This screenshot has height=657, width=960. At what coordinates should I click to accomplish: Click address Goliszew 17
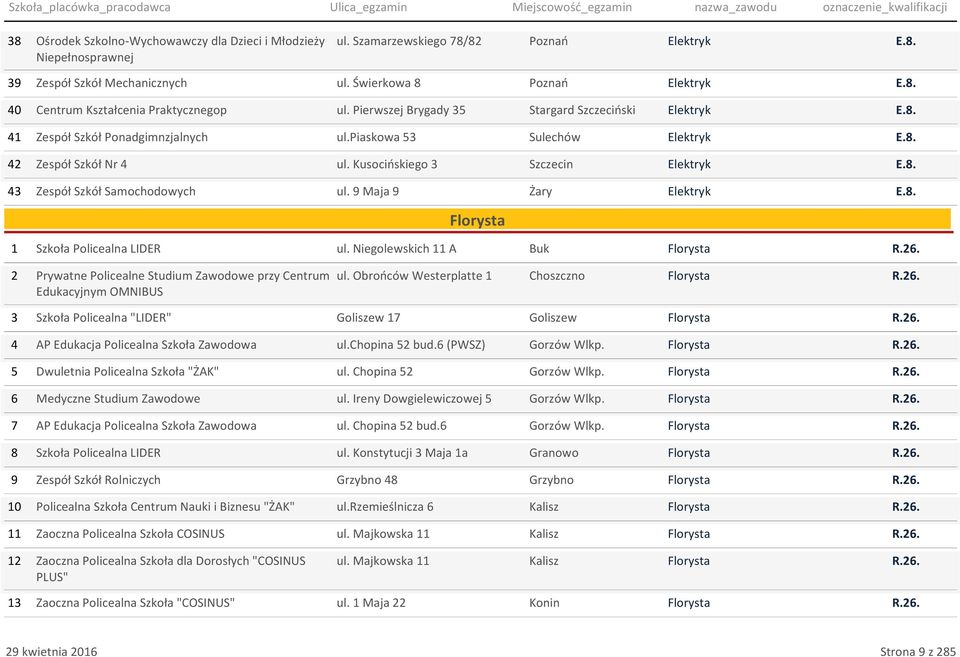(368, 317)
